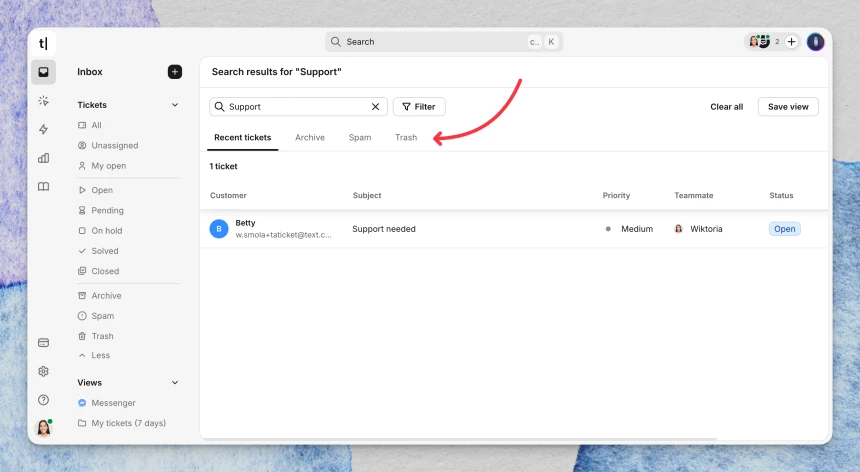Click the Save view button

(x=788, y=107)
